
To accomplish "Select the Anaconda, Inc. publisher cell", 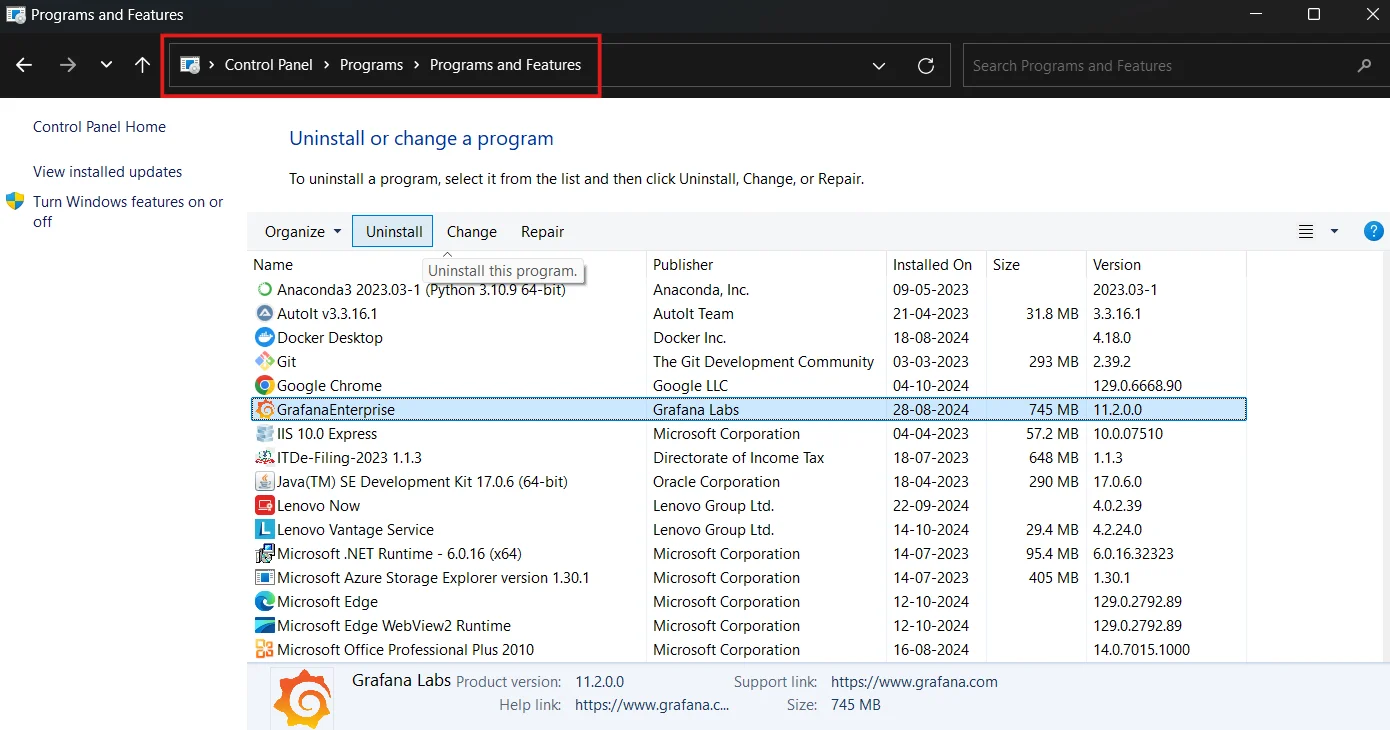I will [x=701, y=290].
